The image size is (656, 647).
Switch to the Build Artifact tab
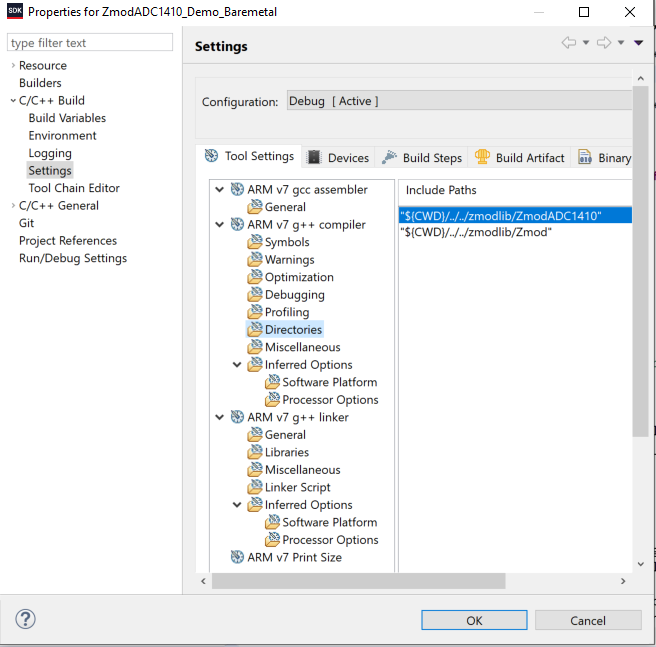pos(519,158)
